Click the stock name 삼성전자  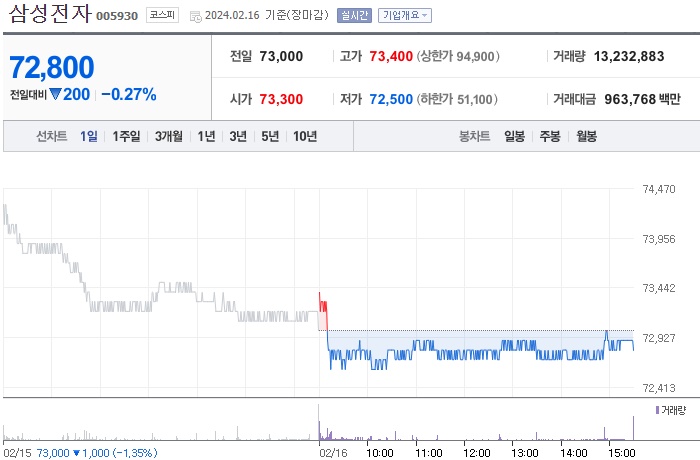pyautogui.click(x=50, y=14)
